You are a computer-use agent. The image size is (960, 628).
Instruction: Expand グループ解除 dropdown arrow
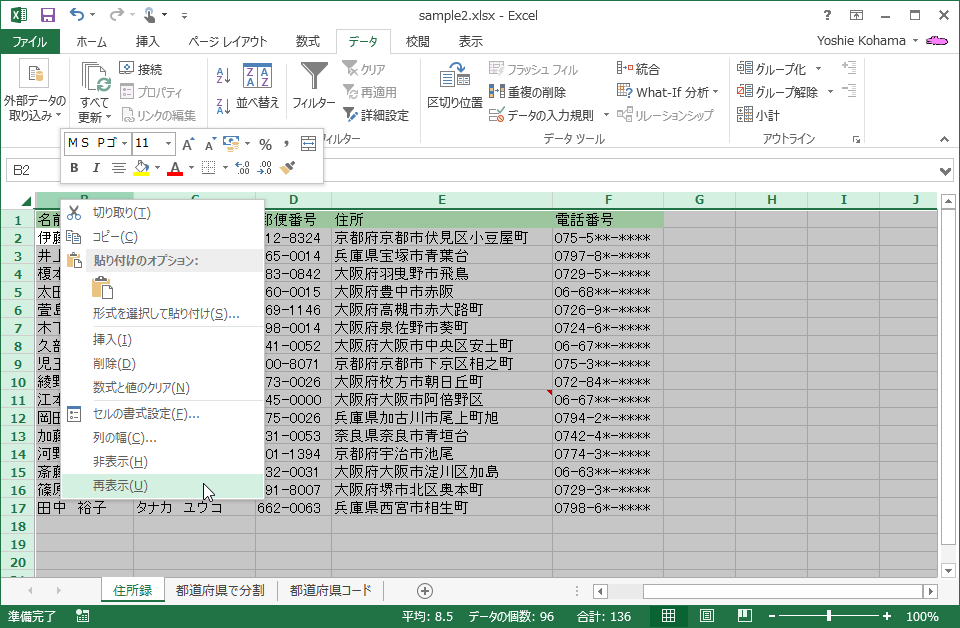click(x=830, y=92)
